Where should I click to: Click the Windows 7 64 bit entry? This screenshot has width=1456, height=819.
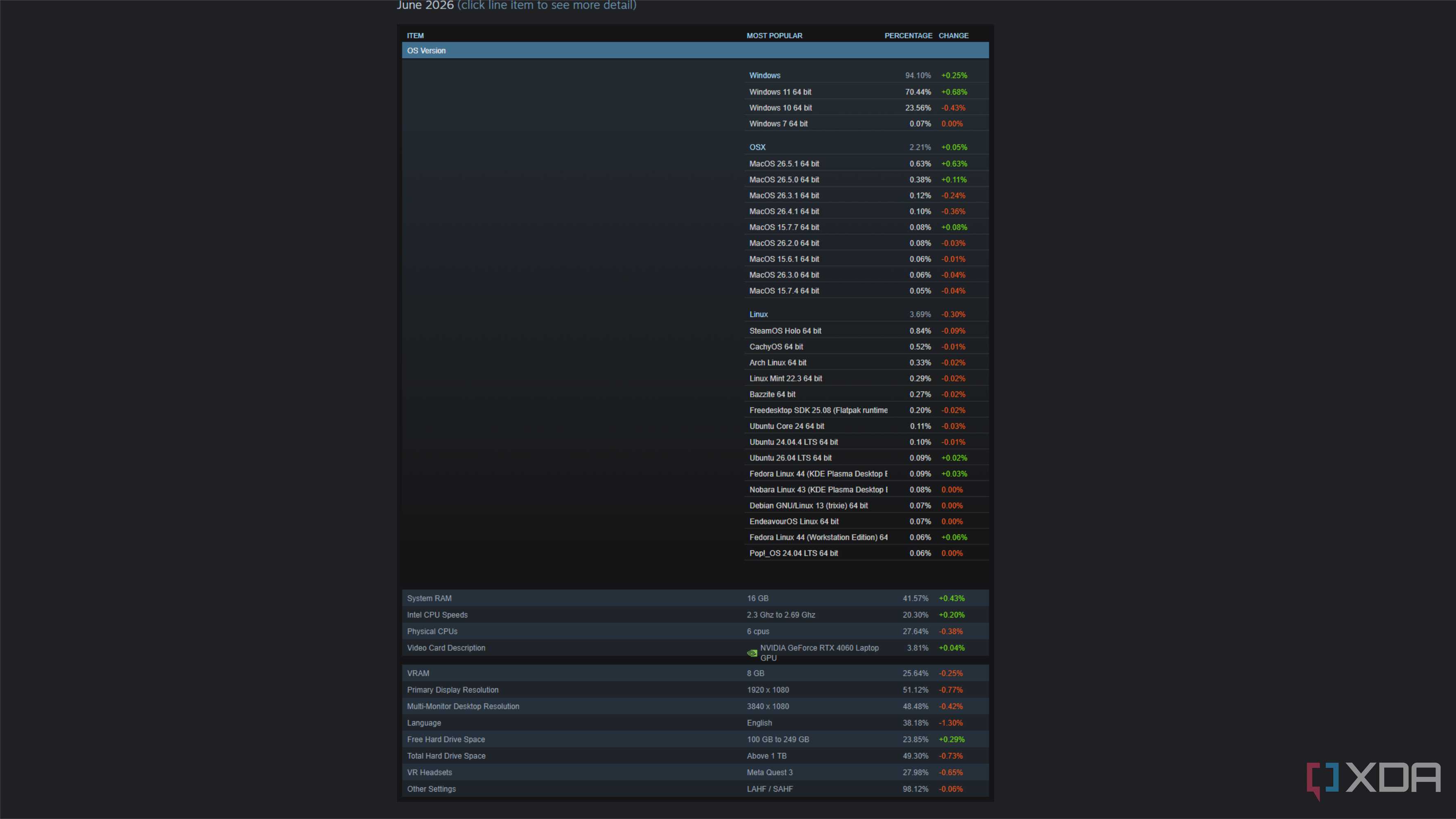[866, 123]
